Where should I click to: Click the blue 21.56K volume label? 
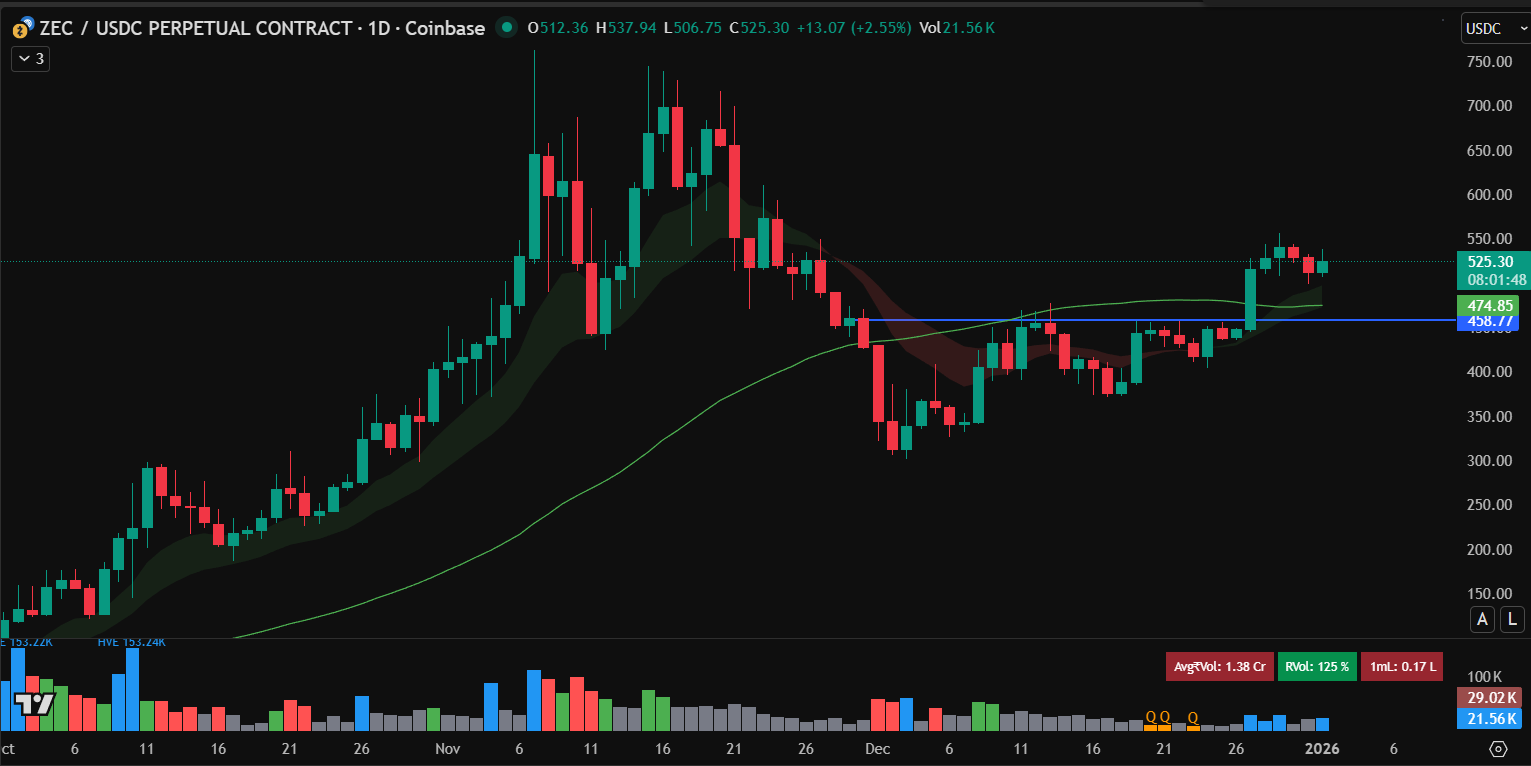[1488, 719]
